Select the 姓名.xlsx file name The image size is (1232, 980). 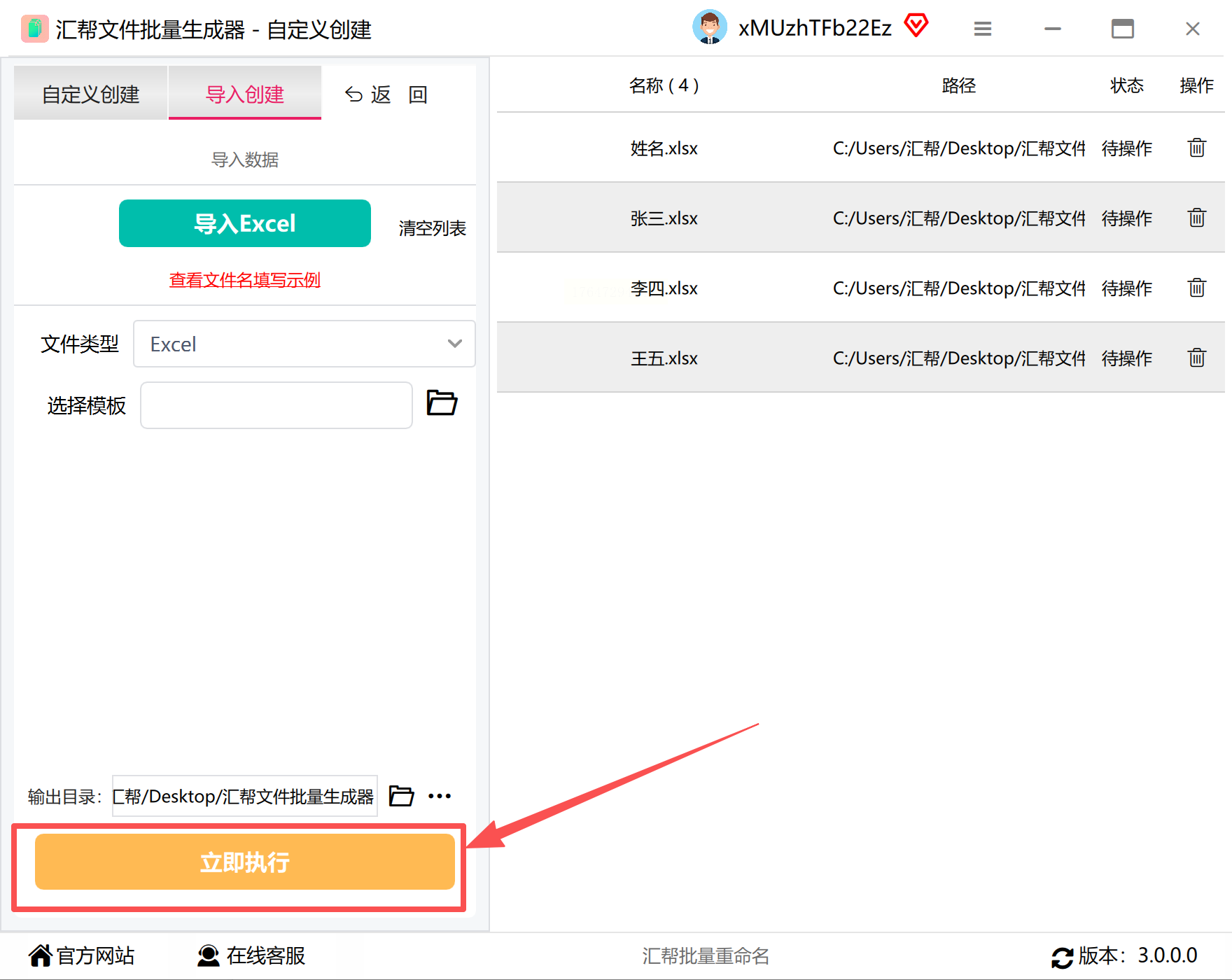[664, 148]
